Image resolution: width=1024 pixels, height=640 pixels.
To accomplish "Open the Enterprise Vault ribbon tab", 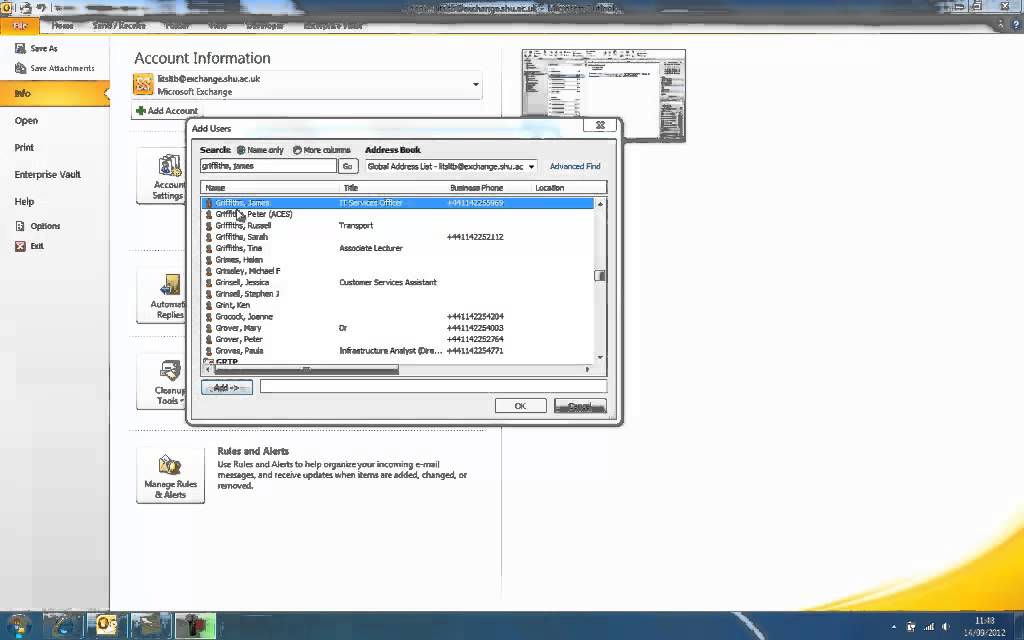I will click(x=332, y=25).
